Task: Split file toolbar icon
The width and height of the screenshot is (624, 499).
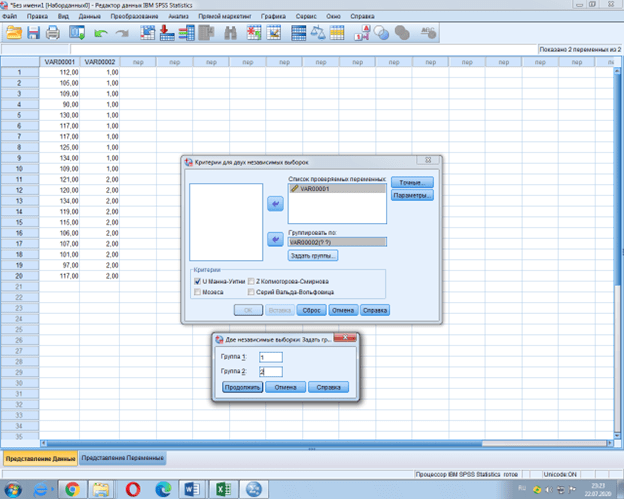Action: 298,33
